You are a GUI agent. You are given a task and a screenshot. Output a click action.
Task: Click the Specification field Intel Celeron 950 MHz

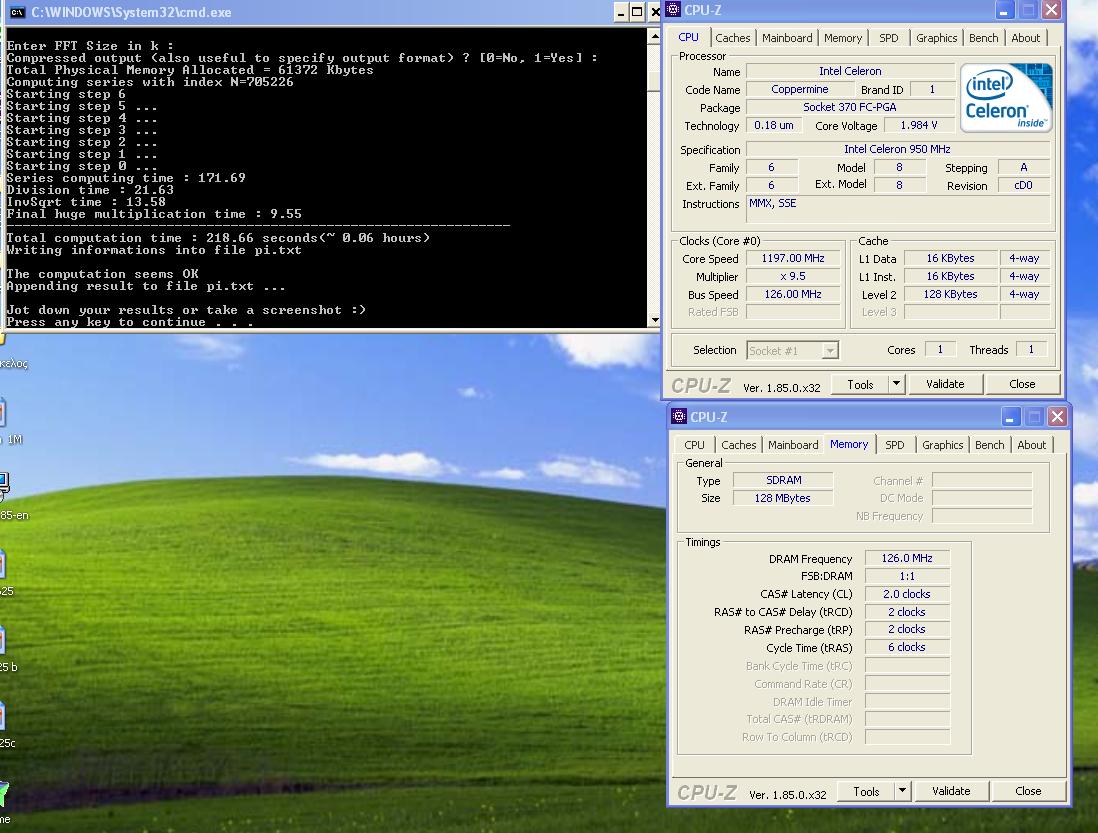(897, 149)
